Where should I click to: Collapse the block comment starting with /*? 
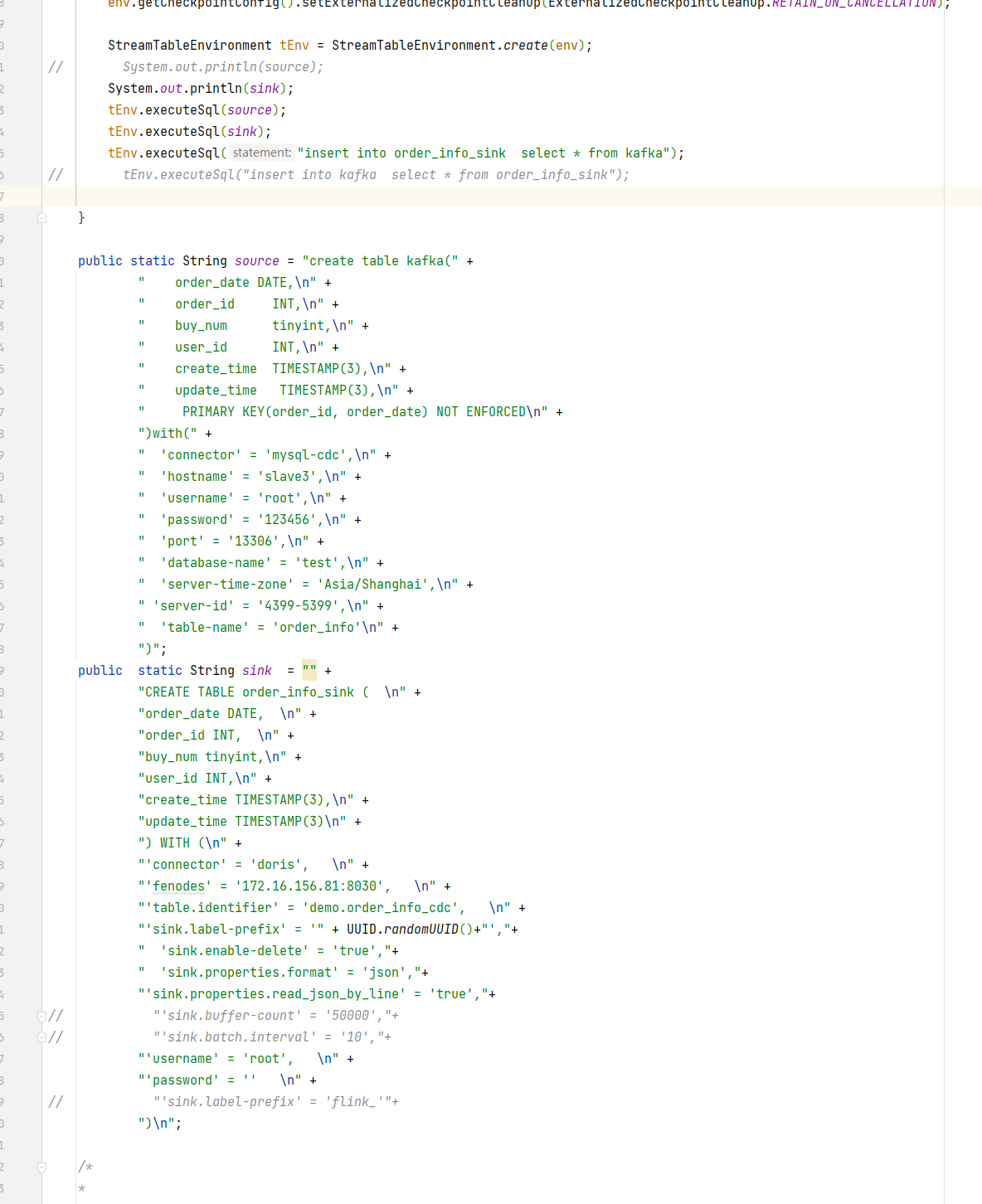(41, 1167)
